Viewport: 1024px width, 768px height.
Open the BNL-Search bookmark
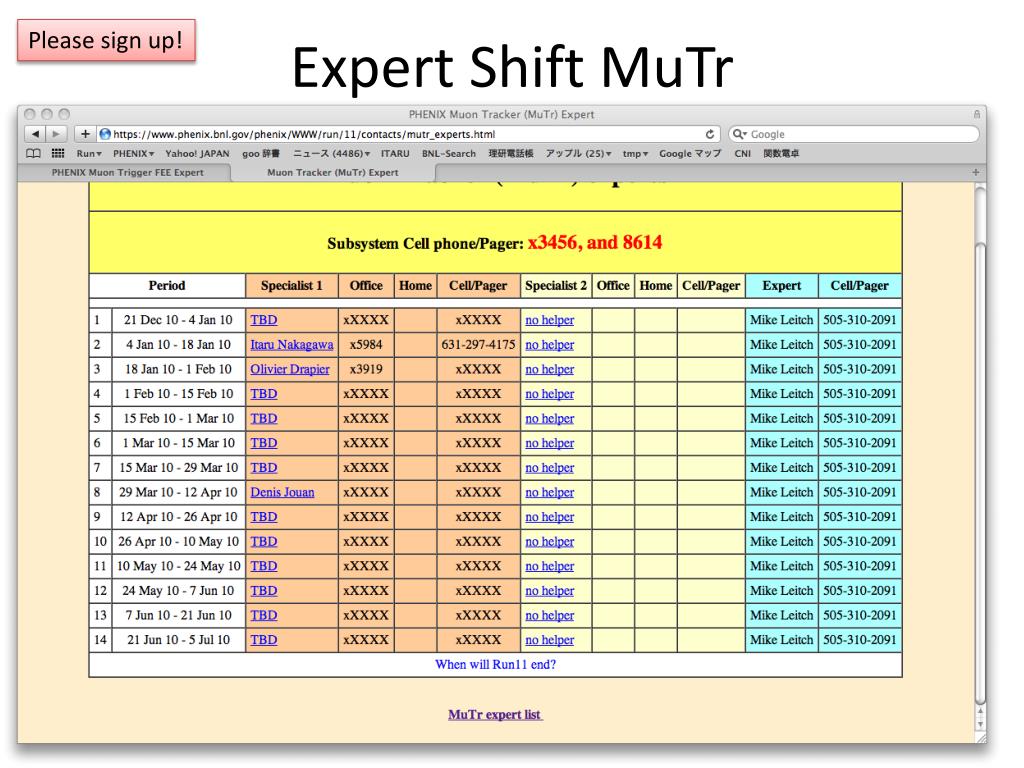coord(449,153)
